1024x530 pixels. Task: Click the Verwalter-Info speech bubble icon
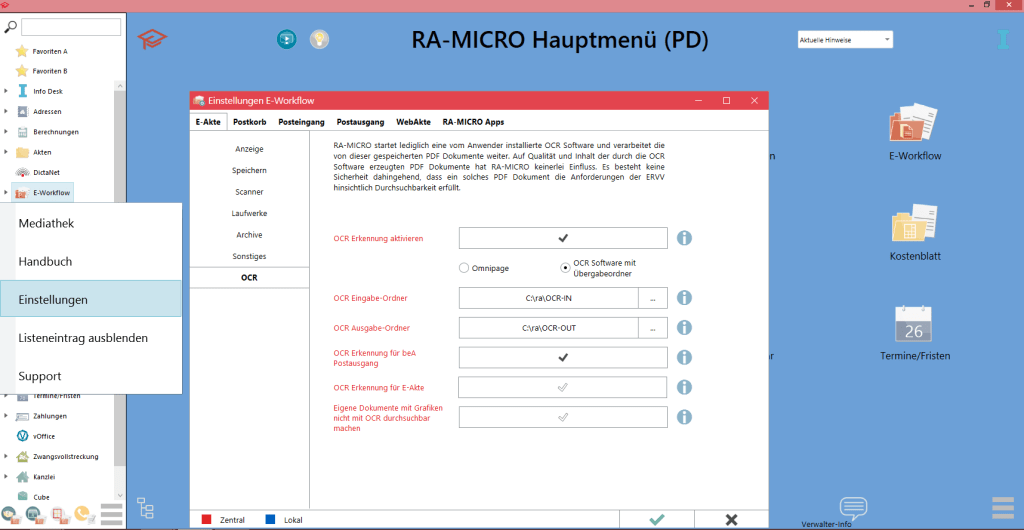click(x=853, y=507)
